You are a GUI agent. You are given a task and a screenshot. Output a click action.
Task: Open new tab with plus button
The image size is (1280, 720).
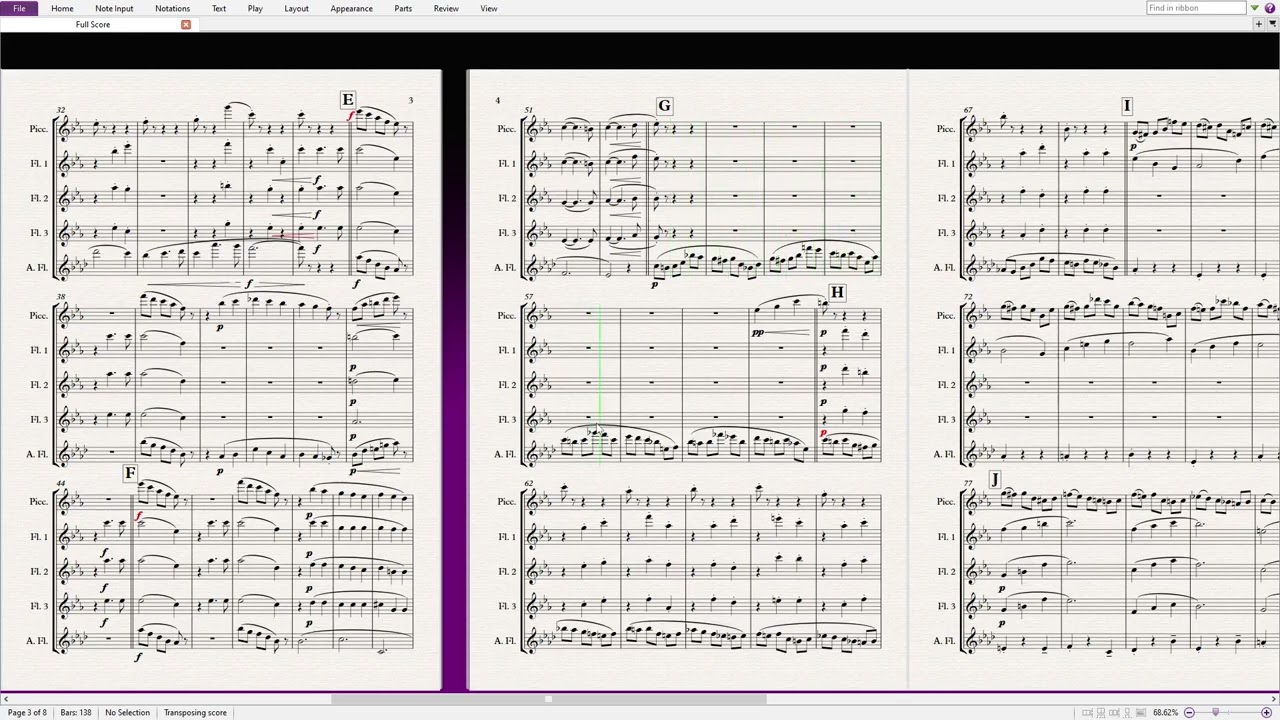tap(1259, 24)
